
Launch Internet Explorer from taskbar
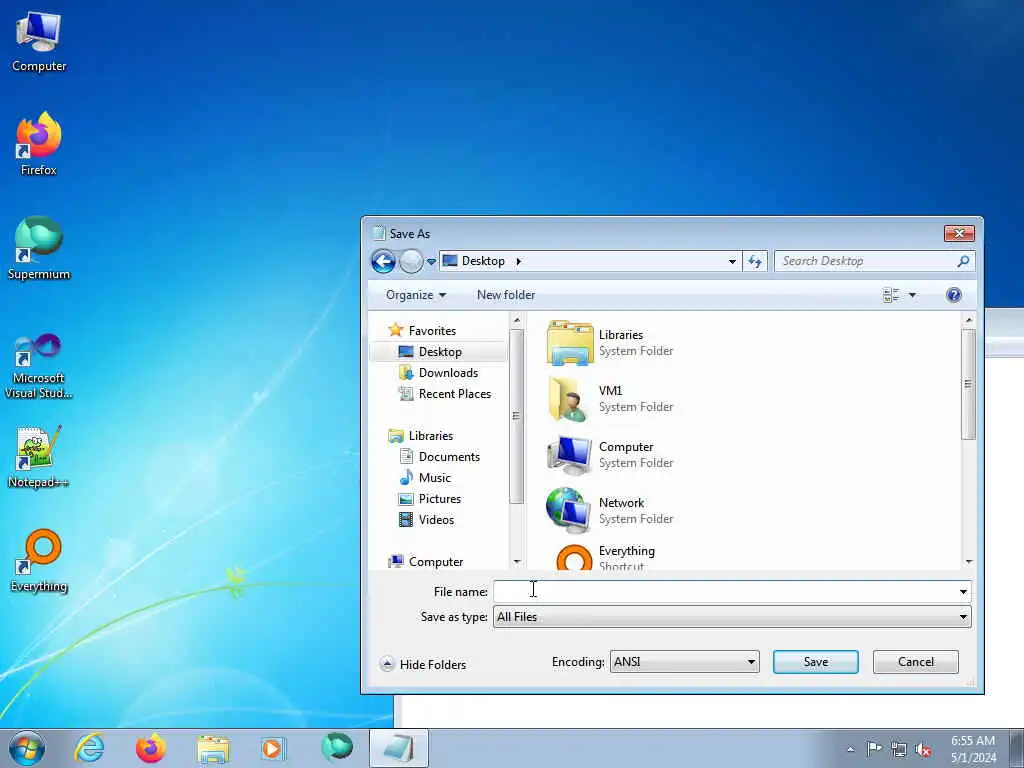(x=89, y=748)
